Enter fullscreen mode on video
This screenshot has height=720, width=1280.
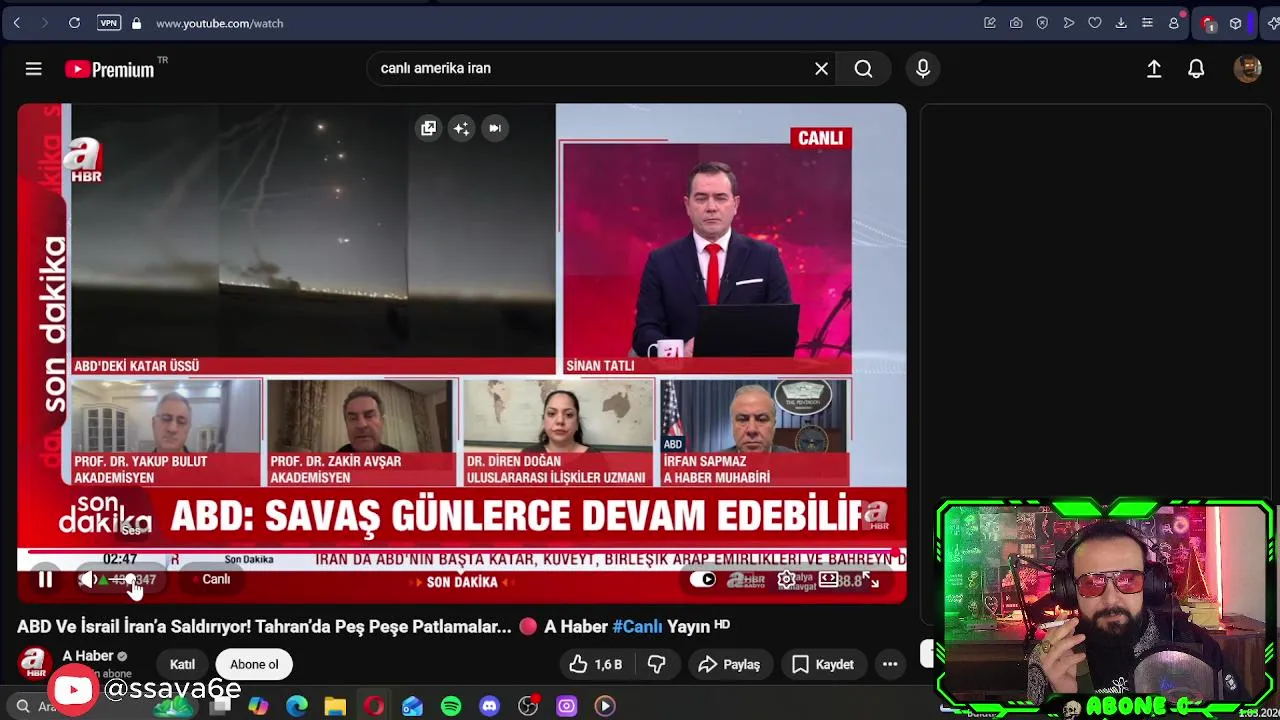point(871,579)
